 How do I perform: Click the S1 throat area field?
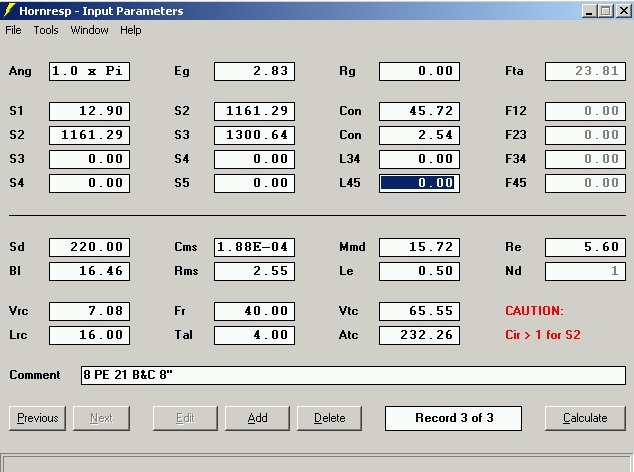pyautogui.click(x=89, y=111)
